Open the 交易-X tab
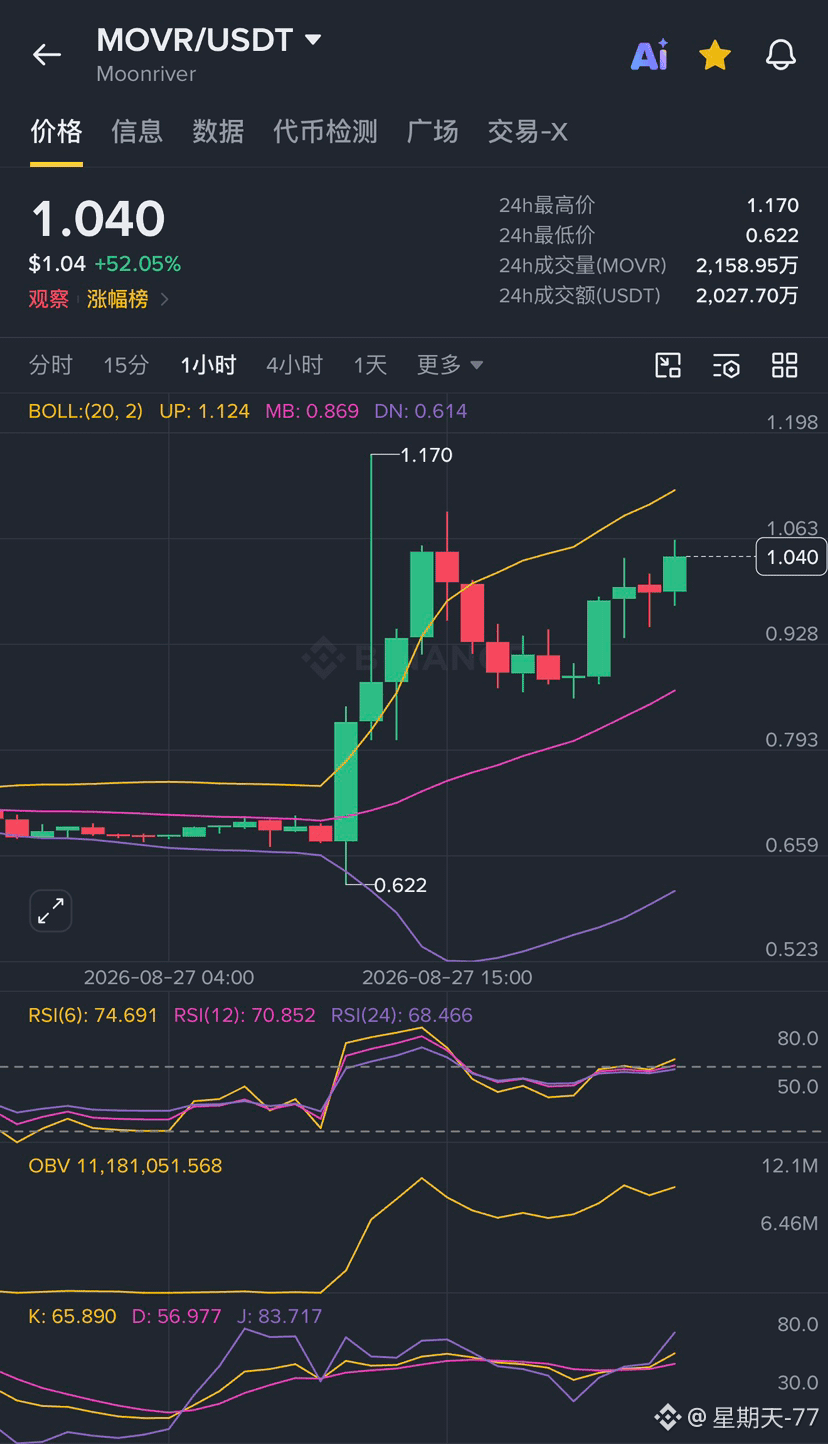Screen dimensions: 828x1444 click(527, 131)
